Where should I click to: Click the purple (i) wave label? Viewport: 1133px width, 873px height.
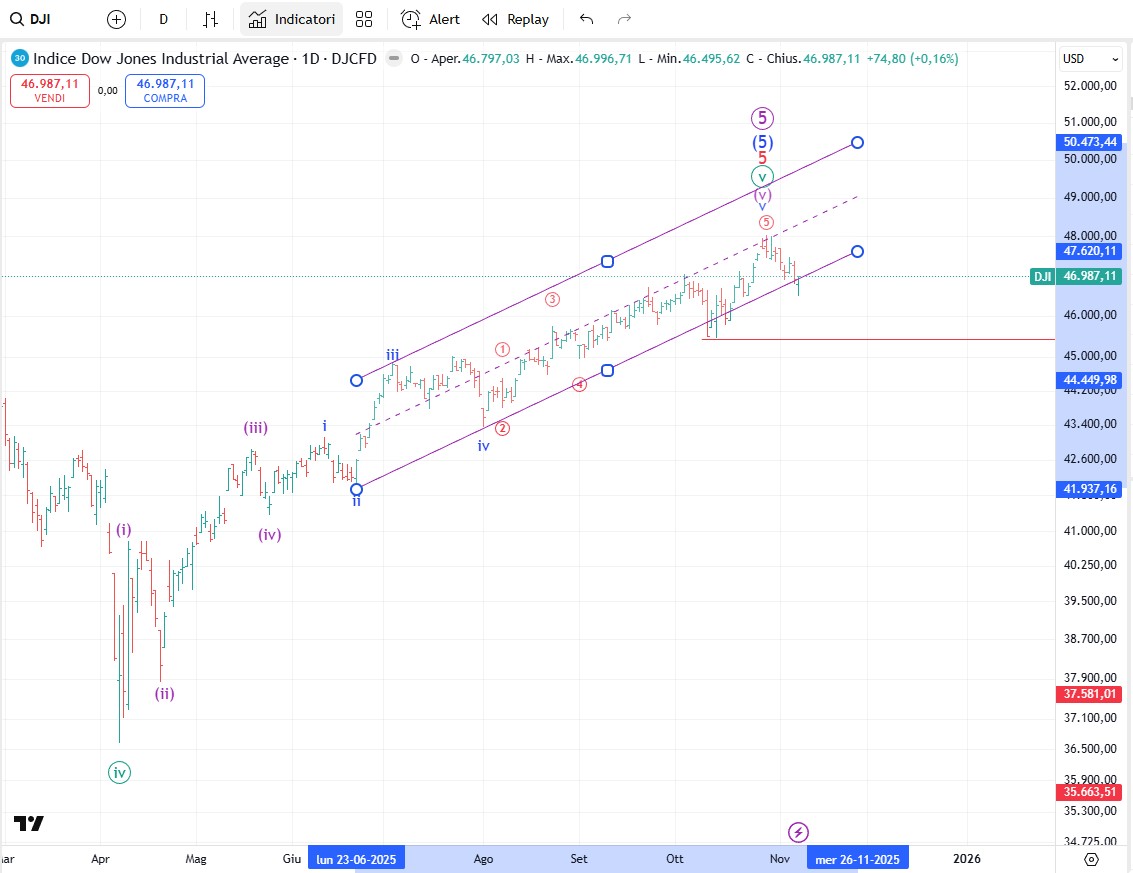(124, 530)
